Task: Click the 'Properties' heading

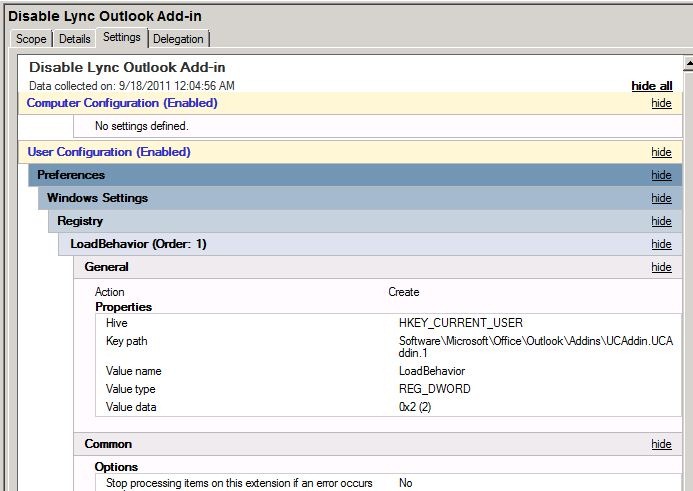Action: tap(123, 307)
